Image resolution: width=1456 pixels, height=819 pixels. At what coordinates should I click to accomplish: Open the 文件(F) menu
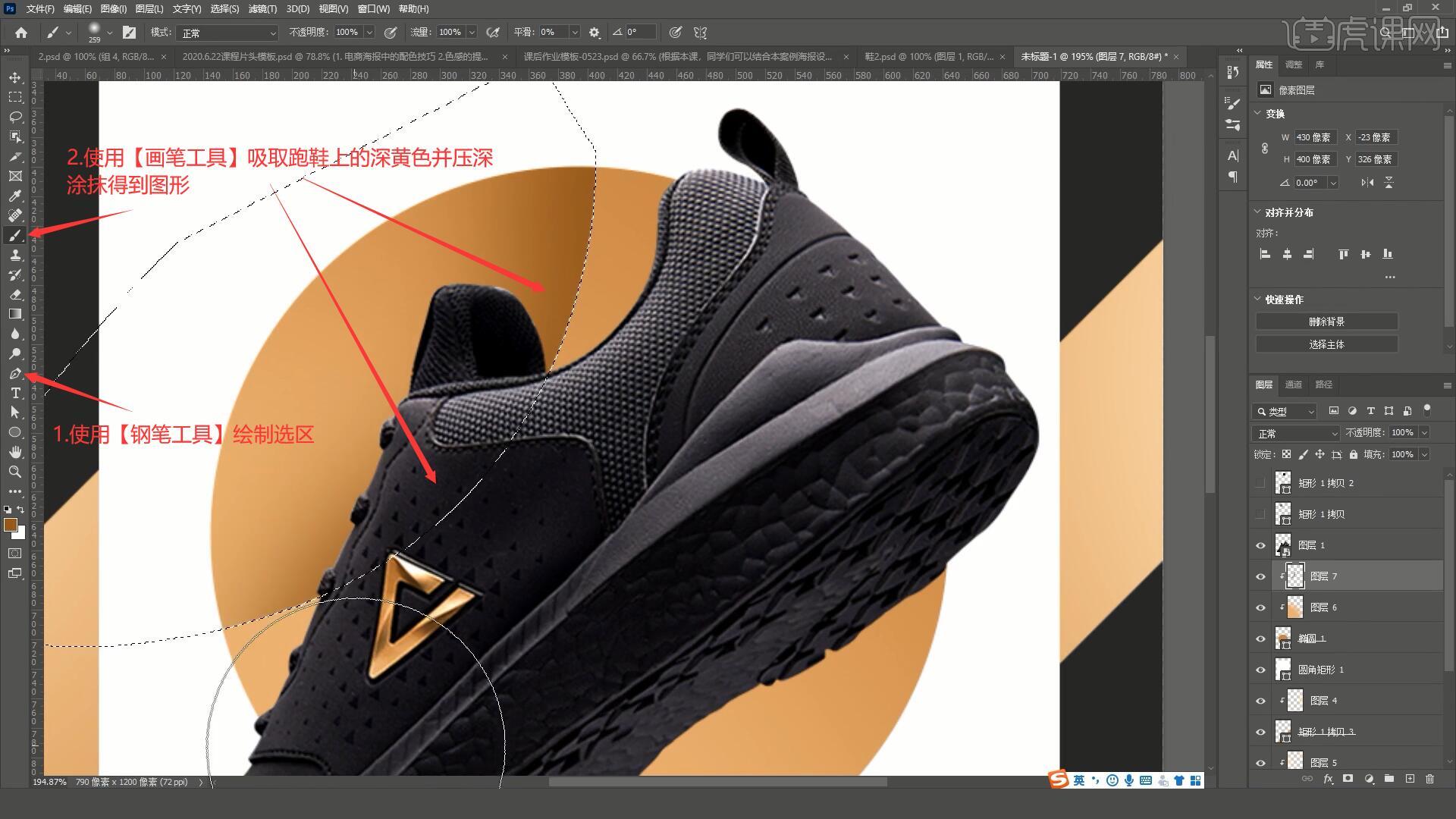tap(40, 9)
